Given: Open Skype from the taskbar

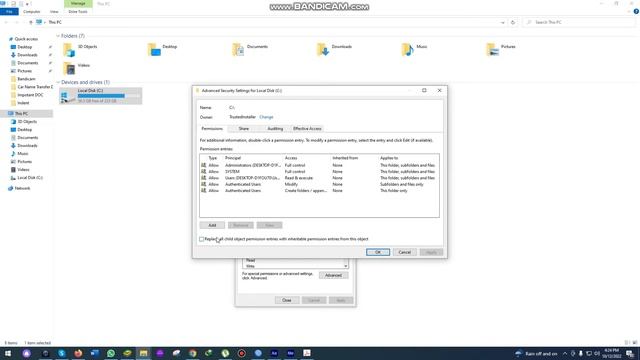Looking at the screenshot, I should 62,353.
